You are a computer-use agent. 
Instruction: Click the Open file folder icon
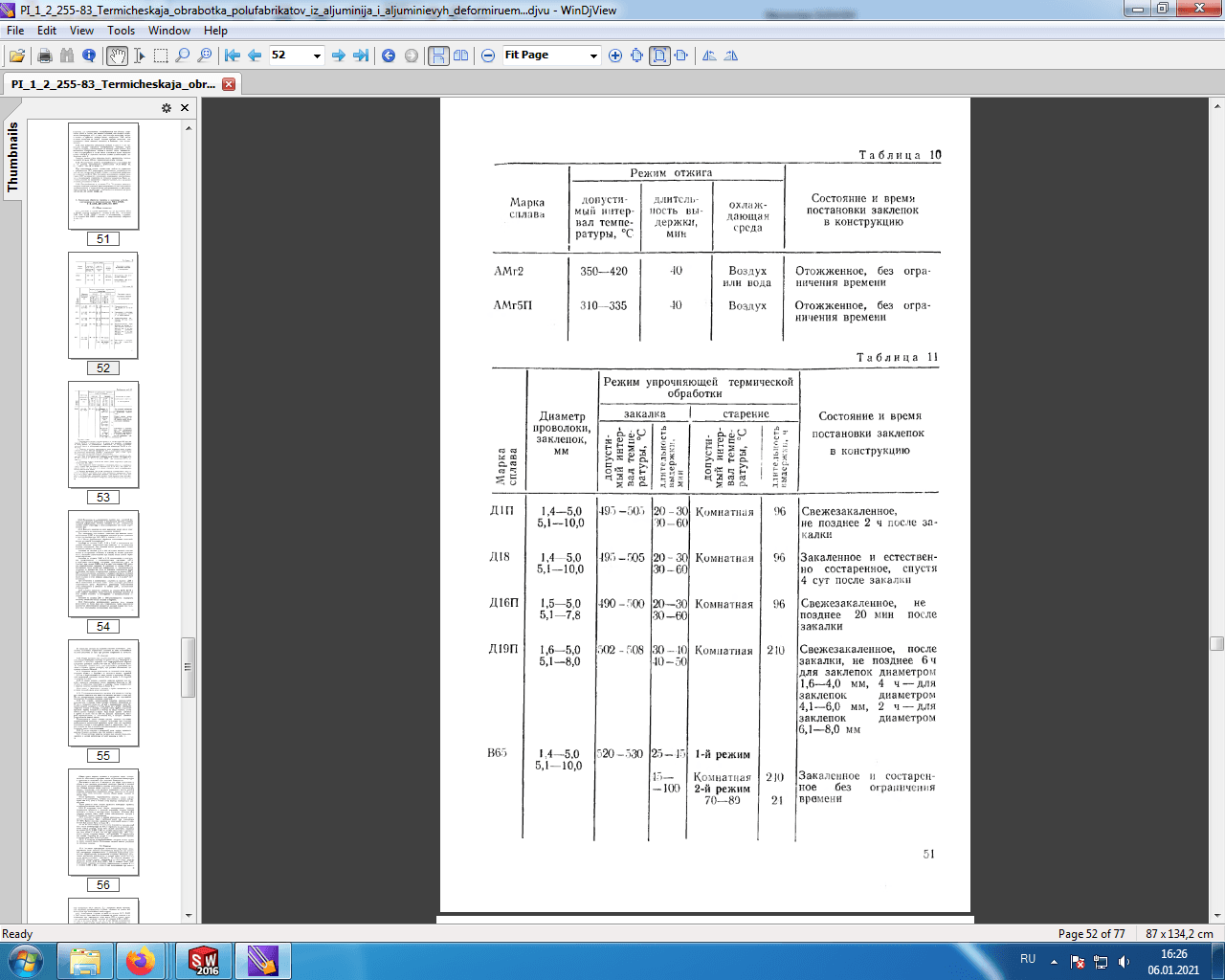17,56
